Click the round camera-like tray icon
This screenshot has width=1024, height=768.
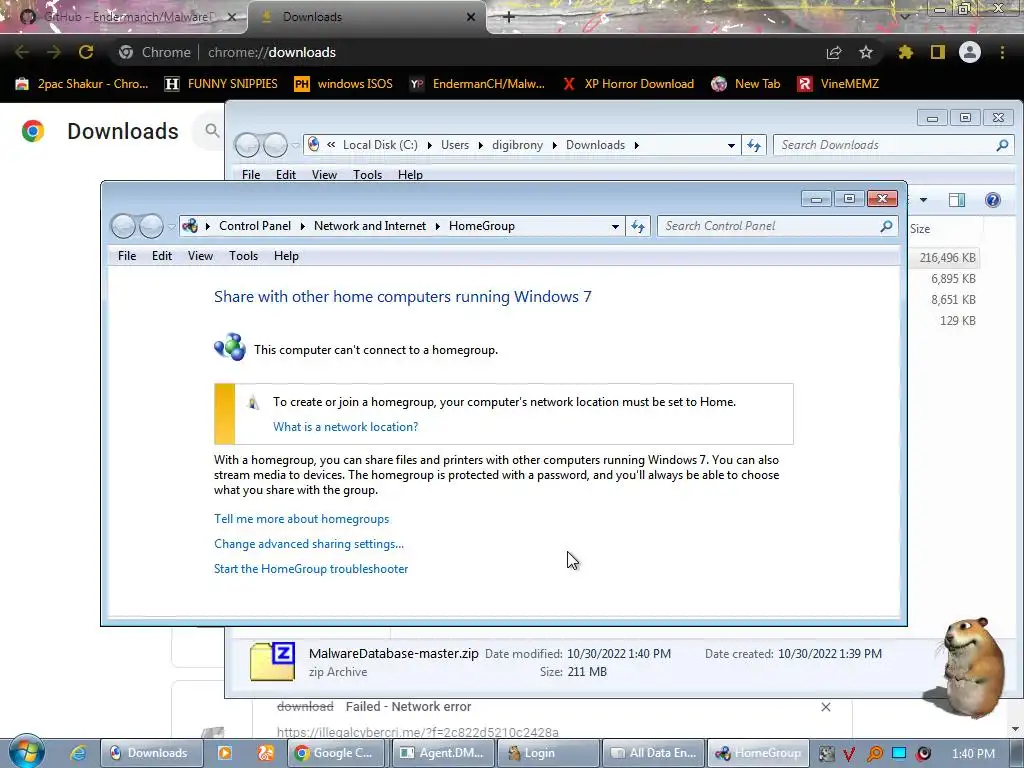923,754
